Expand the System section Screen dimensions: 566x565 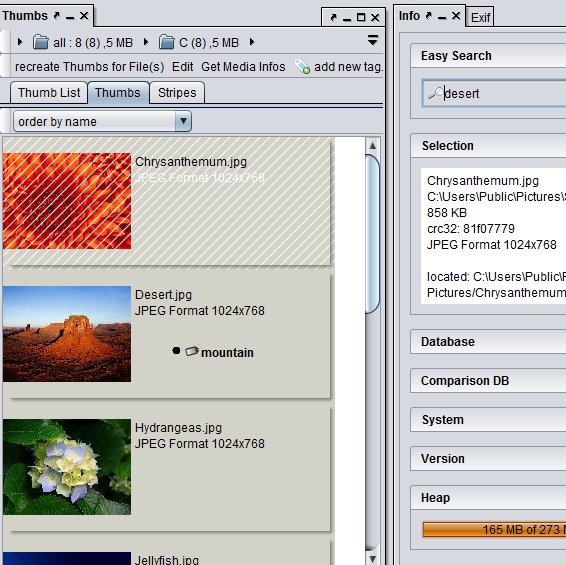[x=488, y=420]
